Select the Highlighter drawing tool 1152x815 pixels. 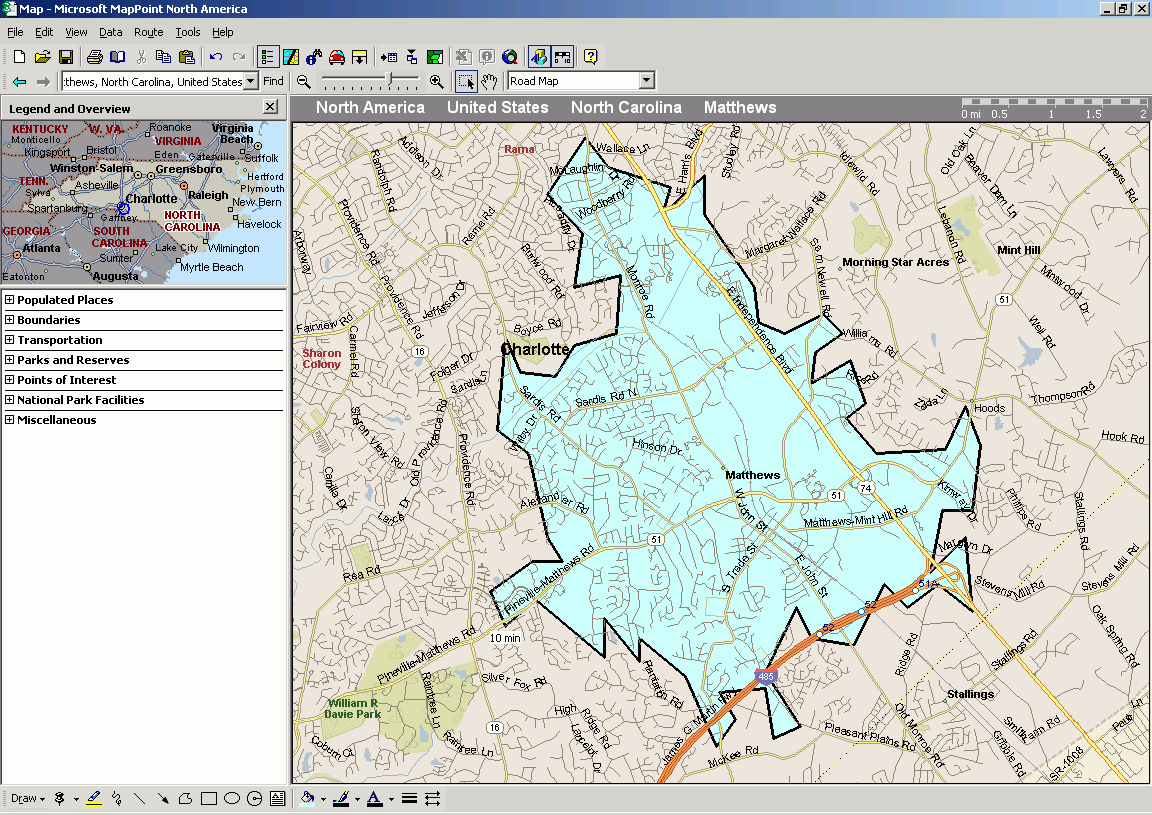coord(94,798)
